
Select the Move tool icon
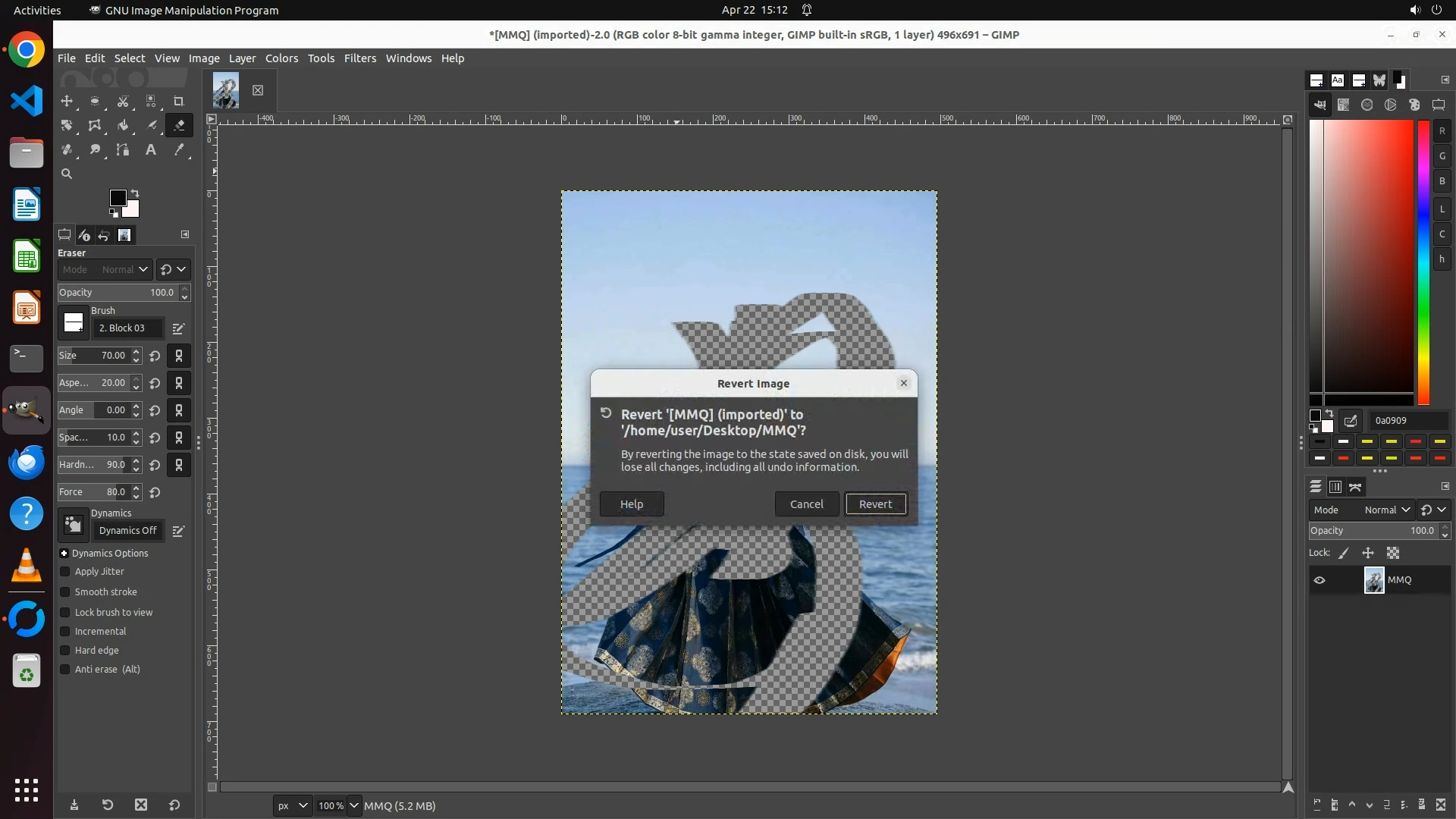[x=67, y=101]
